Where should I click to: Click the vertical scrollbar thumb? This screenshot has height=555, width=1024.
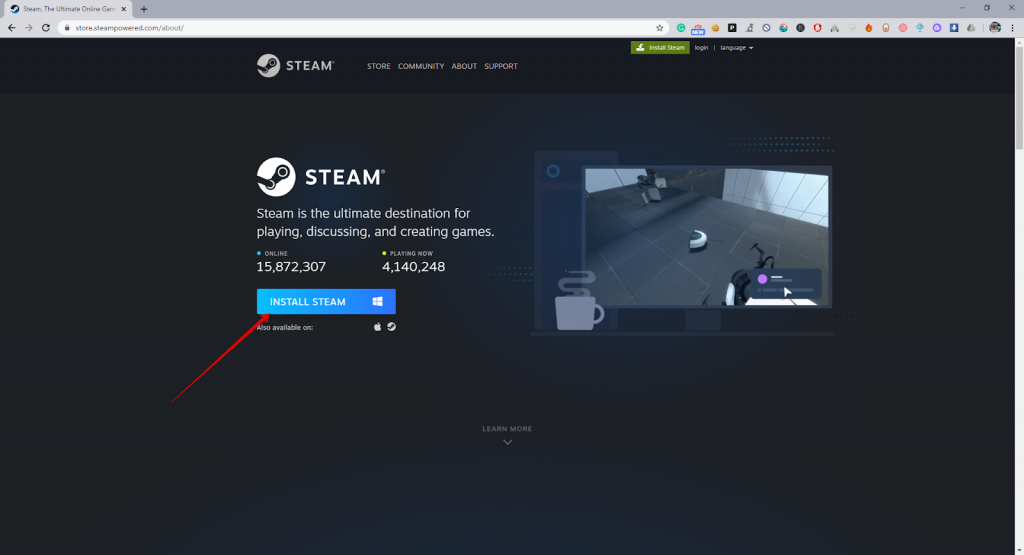[1019, 98]
